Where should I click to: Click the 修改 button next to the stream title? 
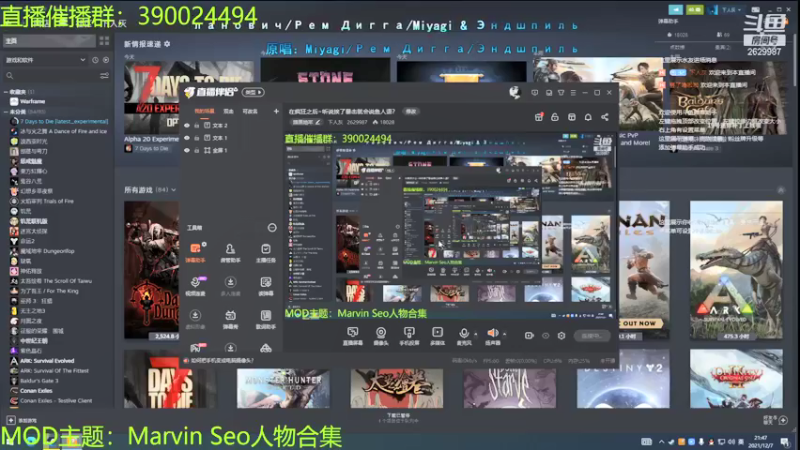click(x=411, y=111)
